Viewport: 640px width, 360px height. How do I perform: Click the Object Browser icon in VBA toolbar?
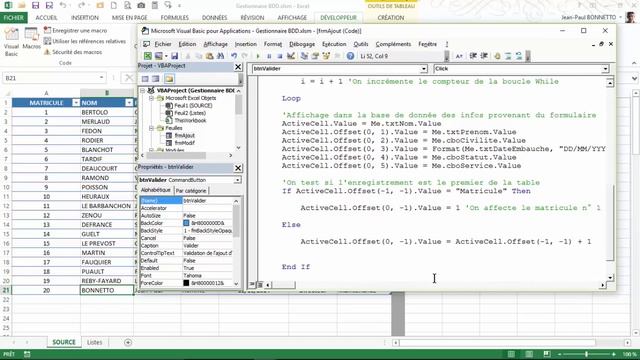[326, 56]
